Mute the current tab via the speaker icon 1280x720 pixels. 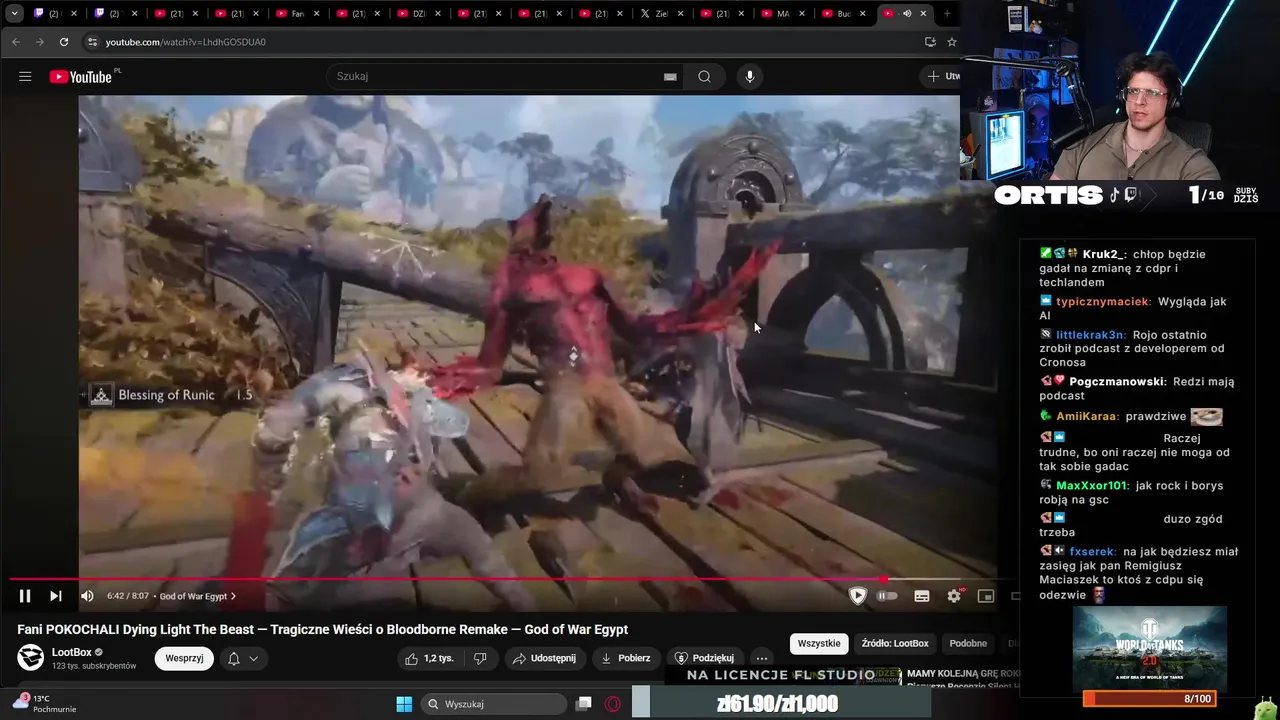coord(906,14)
